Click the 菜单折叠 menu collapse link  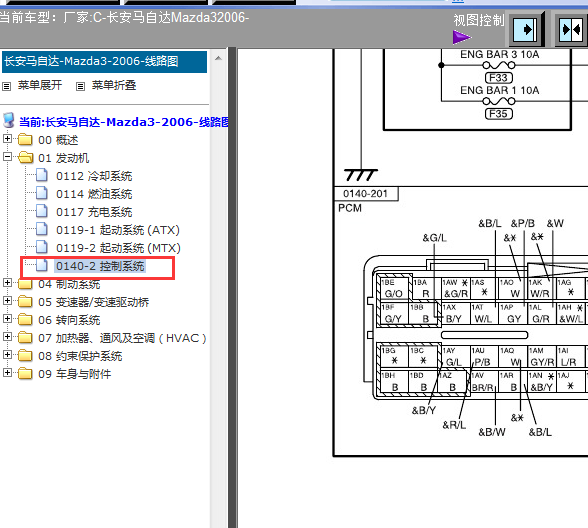tap(114, 85)
